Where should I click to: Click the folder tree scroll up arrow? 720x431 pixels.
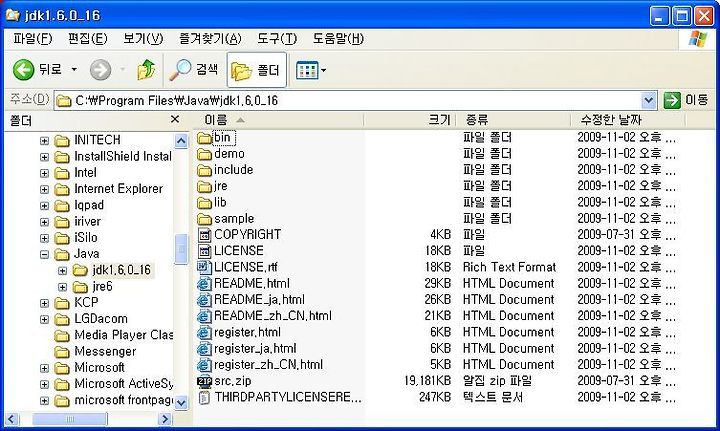click(181, 140)
